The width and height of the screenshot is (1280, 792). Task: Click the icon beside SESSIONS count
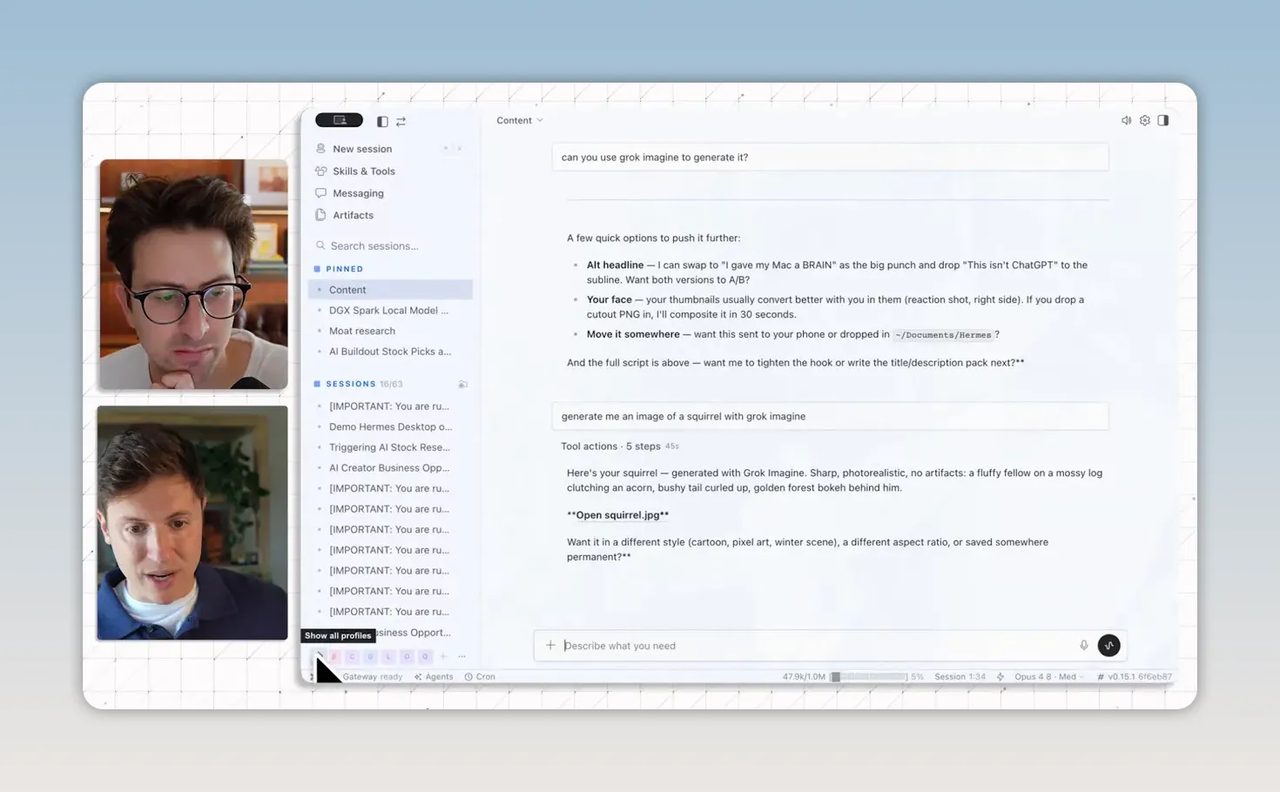coord(463,384)
